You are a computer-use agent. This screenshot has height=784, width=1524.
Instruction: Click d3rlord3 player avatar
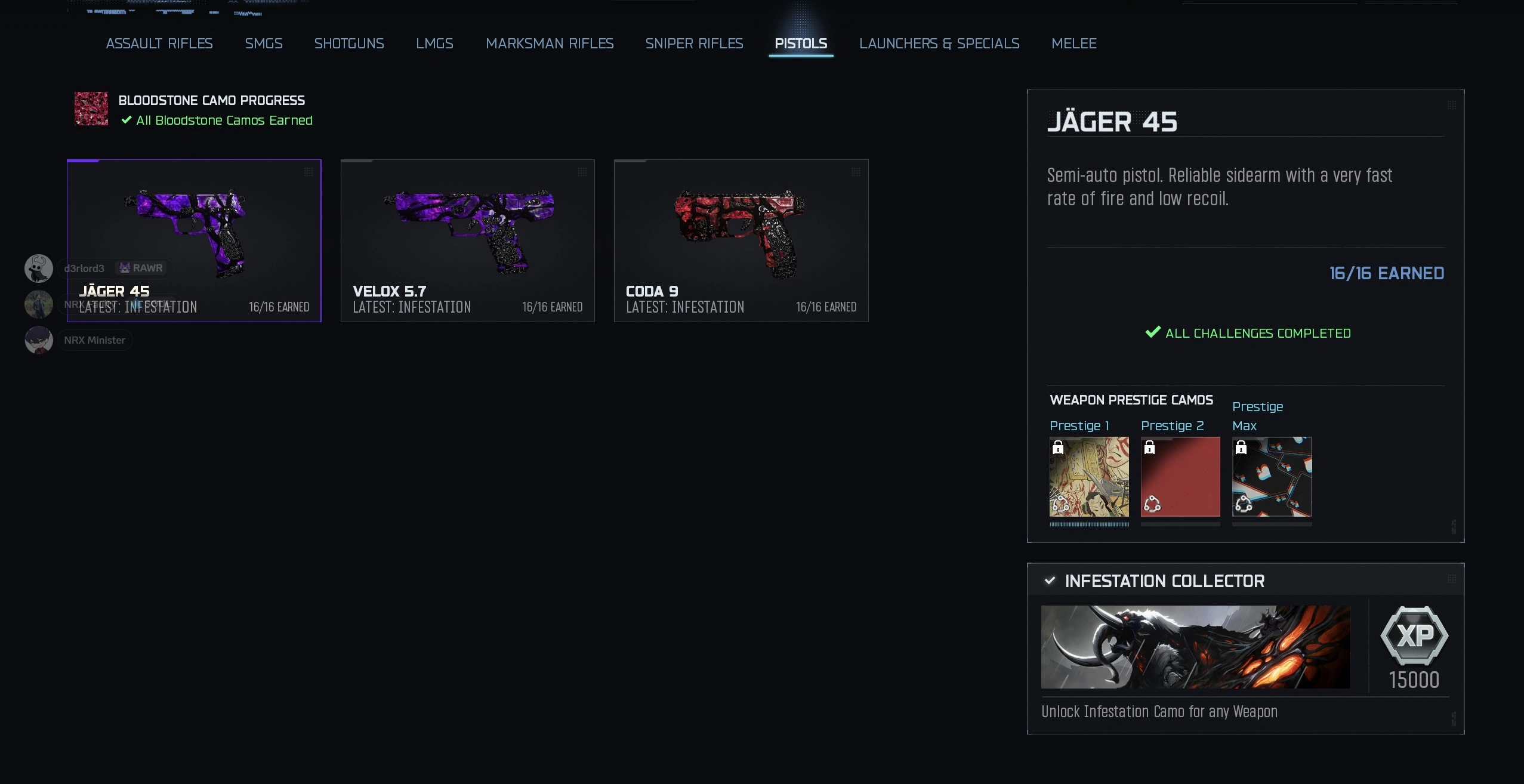pos(39,268)
